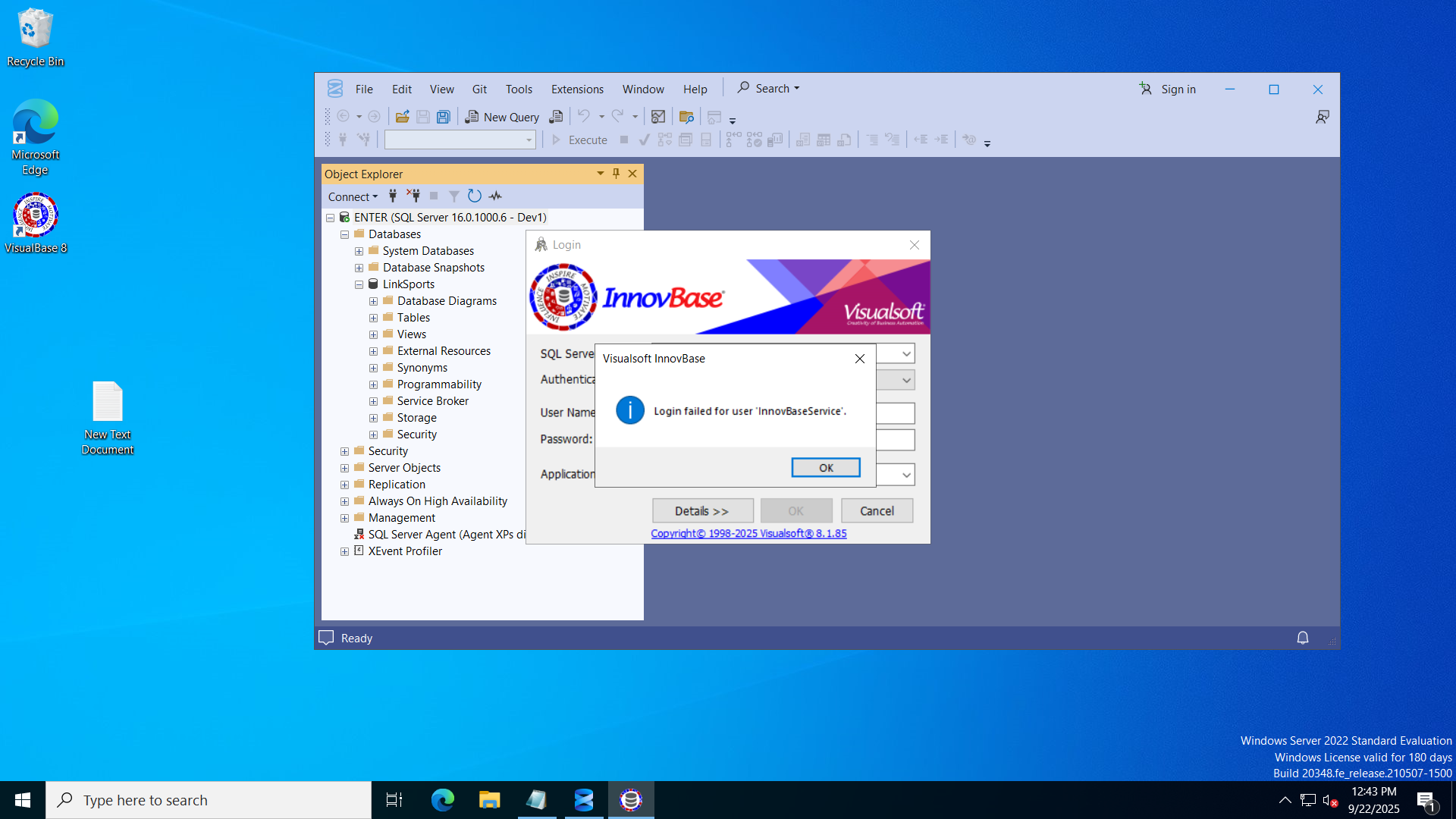Refresh the Object Explorer tree

(x=475, y=196)
